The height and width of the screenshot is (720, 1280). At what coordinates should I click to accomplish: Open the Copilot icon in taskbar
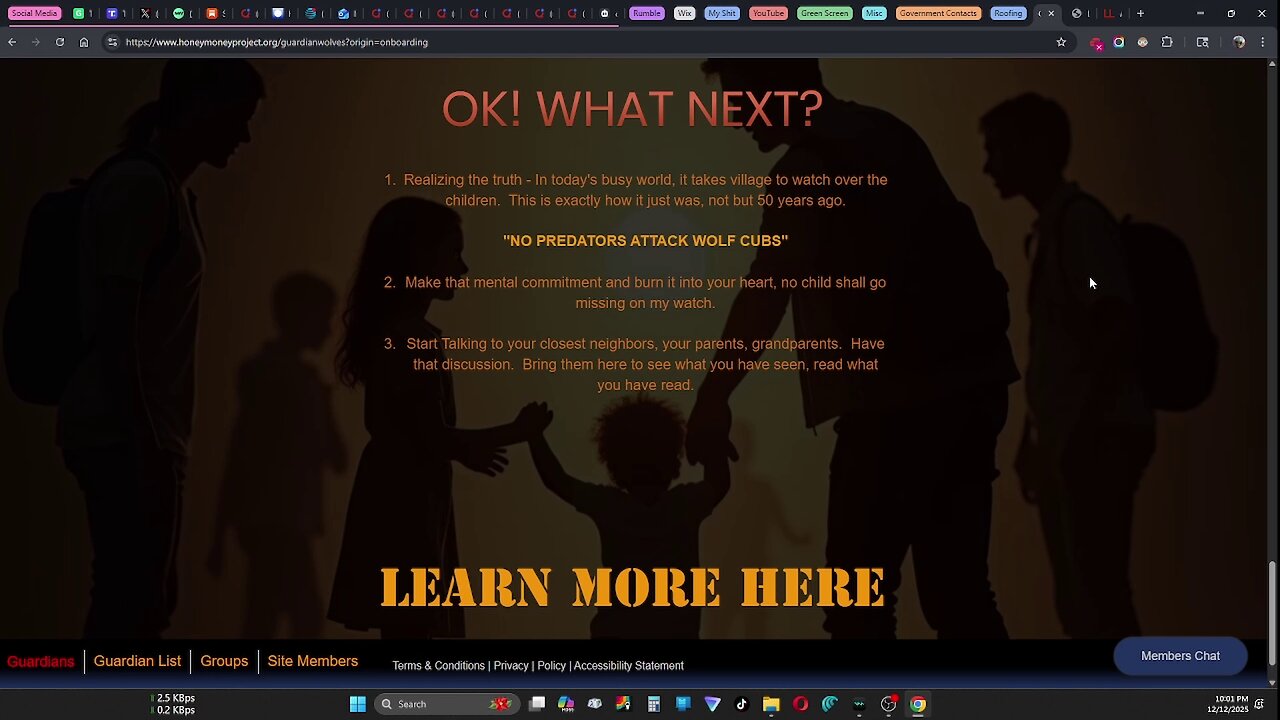point(566,704)
